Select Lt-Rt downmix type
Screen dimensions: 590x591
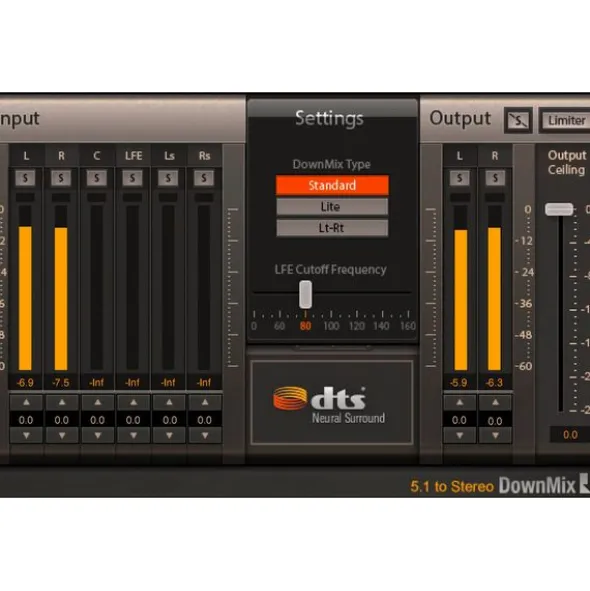pos(332,228)
